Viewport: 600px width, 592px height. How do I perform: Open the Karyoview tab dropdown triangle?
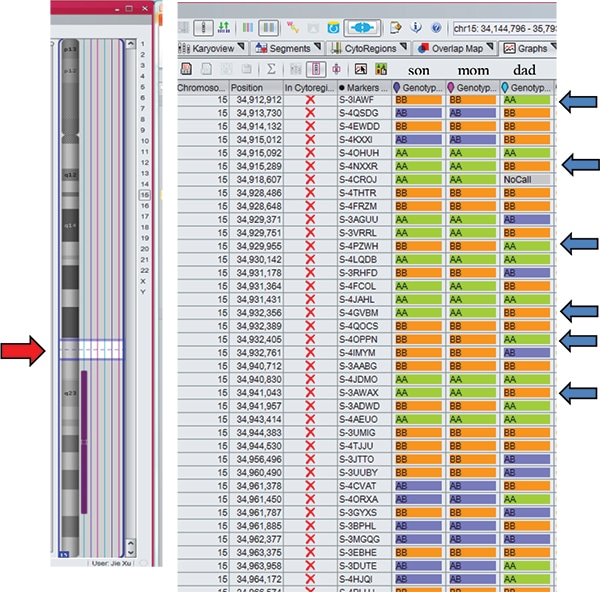coord(241,47)
